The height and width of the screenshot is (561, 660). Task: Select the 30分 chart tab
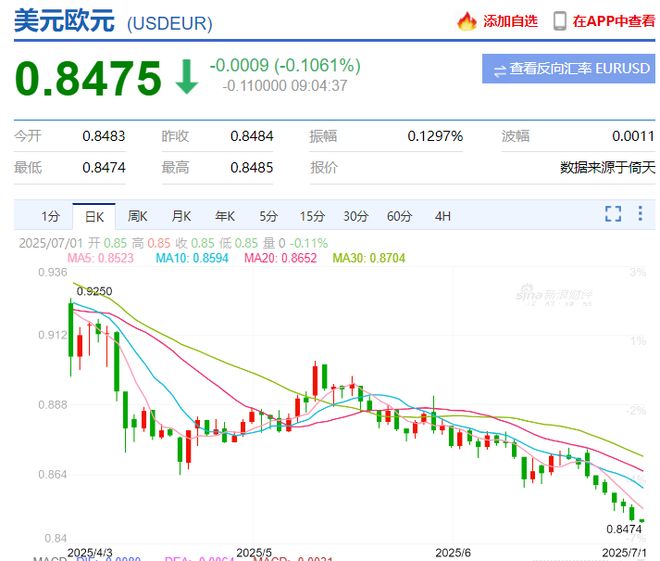356,216
